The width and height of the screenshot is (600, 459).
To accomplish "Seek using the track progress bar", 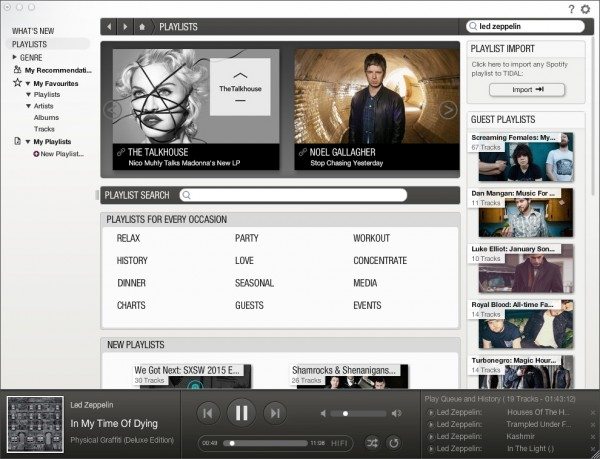I will pyautogui.click(x=265, y=443).
